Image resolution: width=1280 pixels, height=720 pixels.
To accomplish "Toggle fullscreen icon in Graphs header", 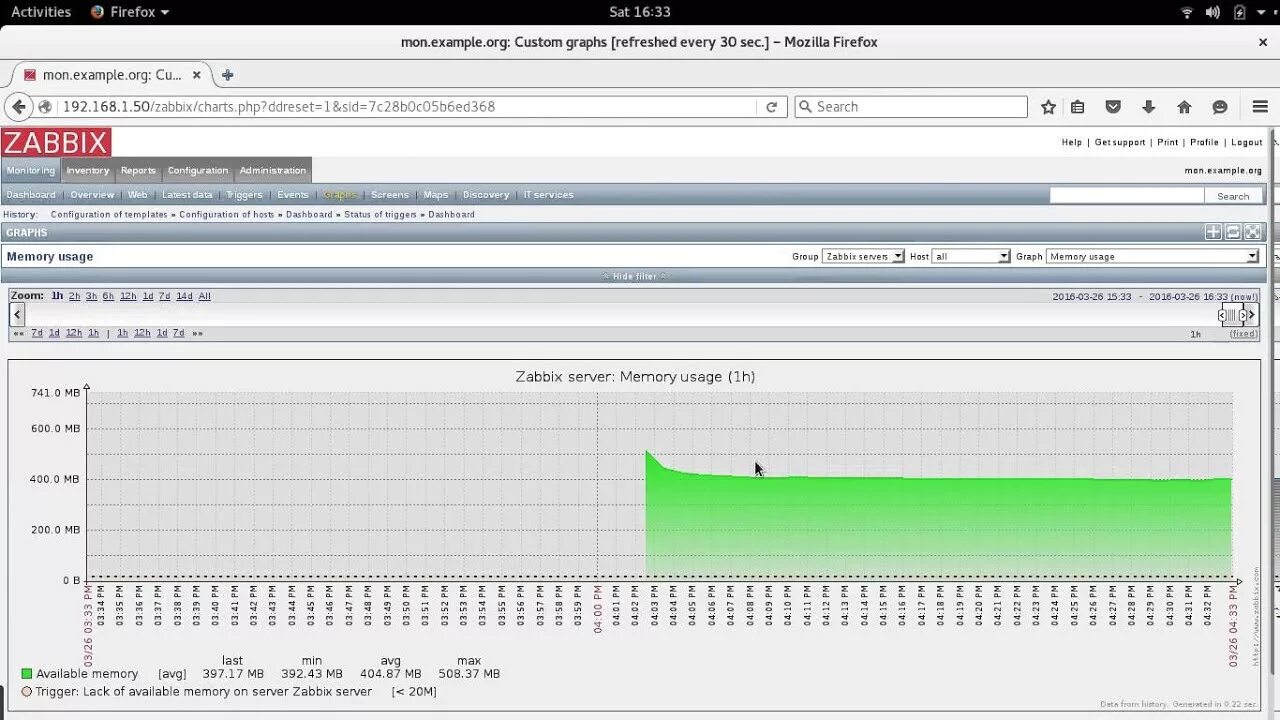I will coord(1253,232).
